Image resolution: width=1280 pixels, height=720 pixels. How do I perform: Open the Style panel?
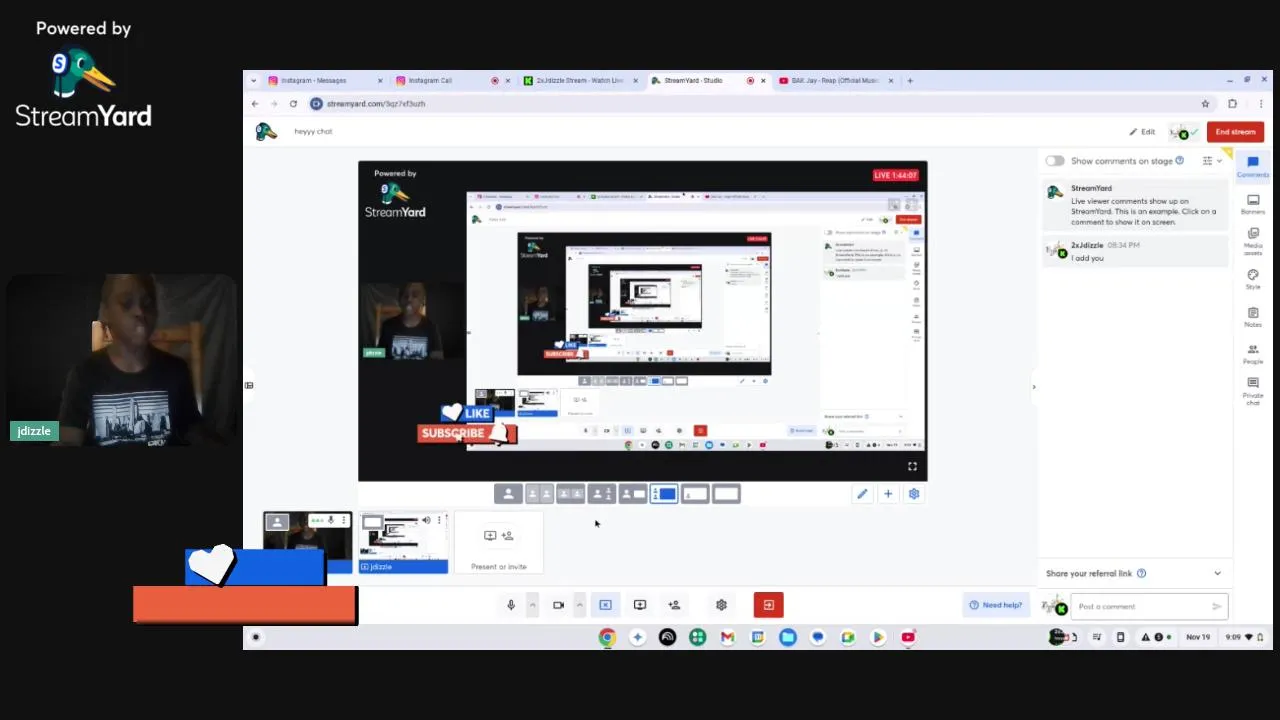(1253, 279)
